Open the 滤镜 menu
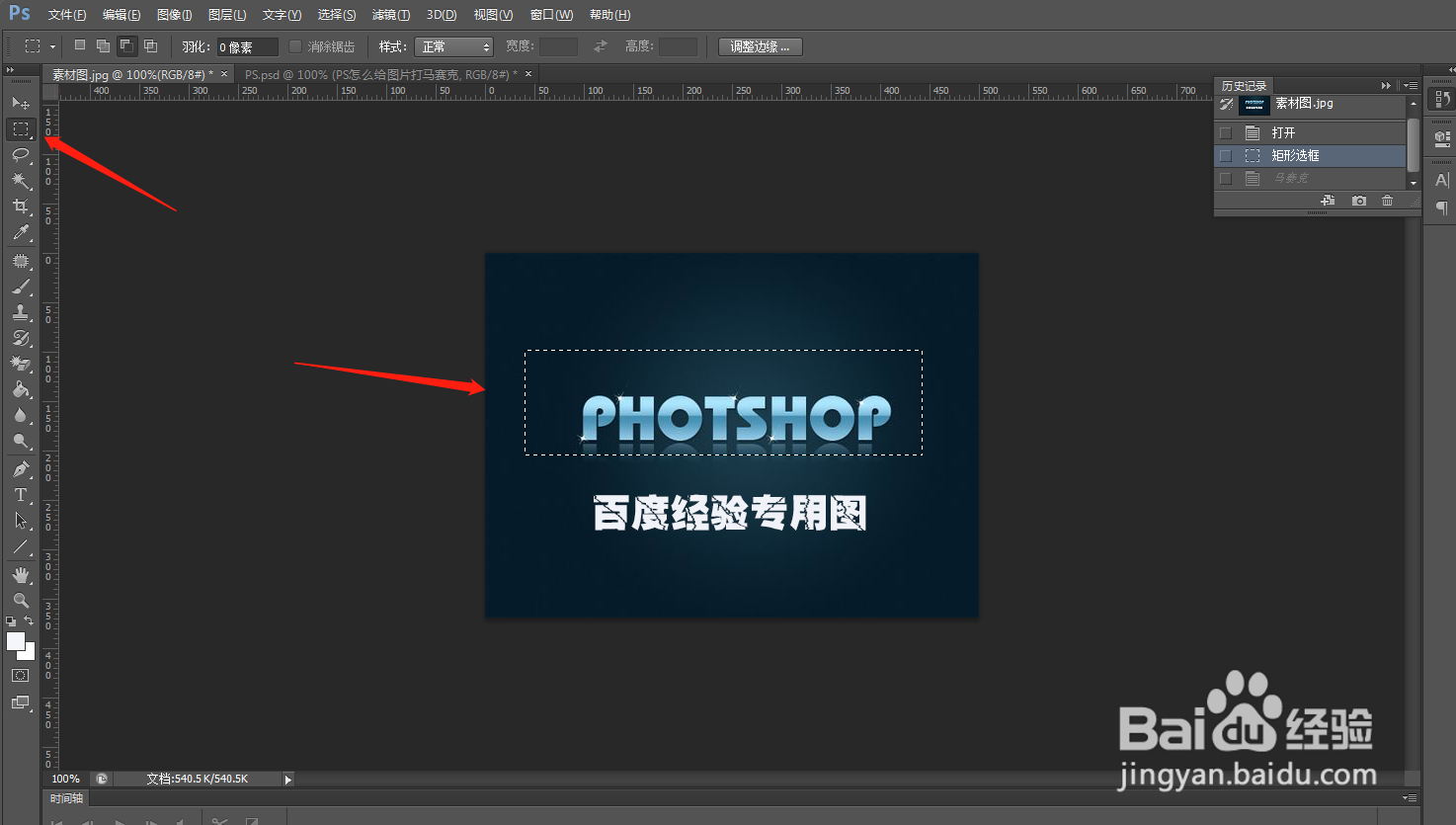 coord(391,14)
